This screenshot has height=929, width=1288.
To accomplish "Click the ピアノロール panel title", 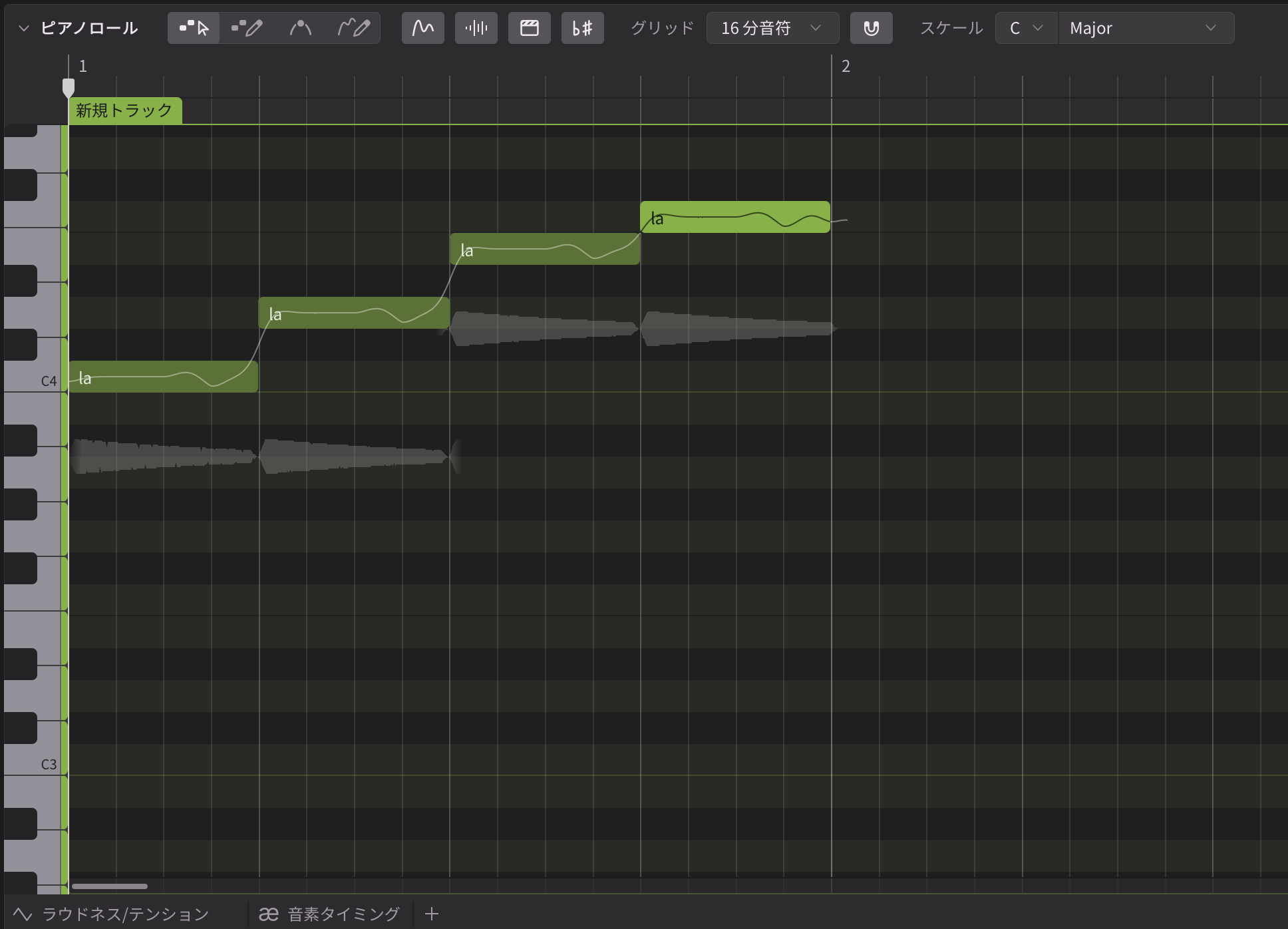I will pos(90,28).
